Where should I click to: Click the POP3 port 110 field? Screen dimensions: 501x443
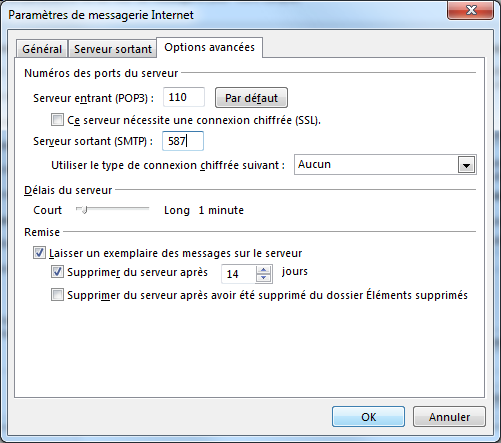[184, 97]
